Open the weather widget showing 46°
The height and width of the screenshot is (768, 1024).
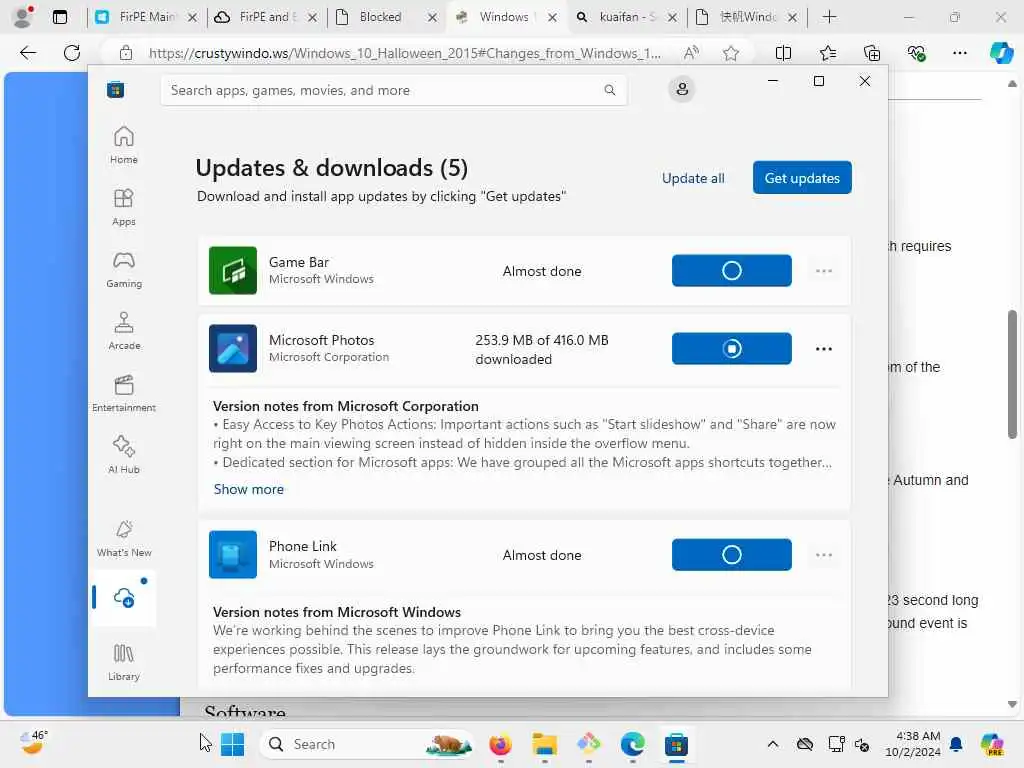[x=33, y=743]
